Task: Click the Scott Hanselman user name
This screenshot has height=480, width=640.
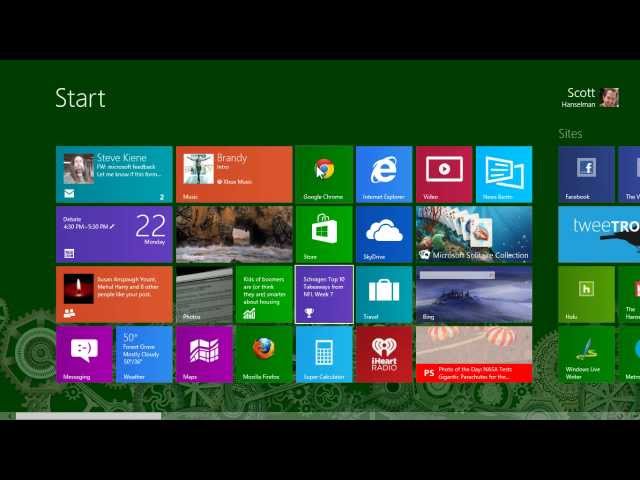Action: point(578,98)
